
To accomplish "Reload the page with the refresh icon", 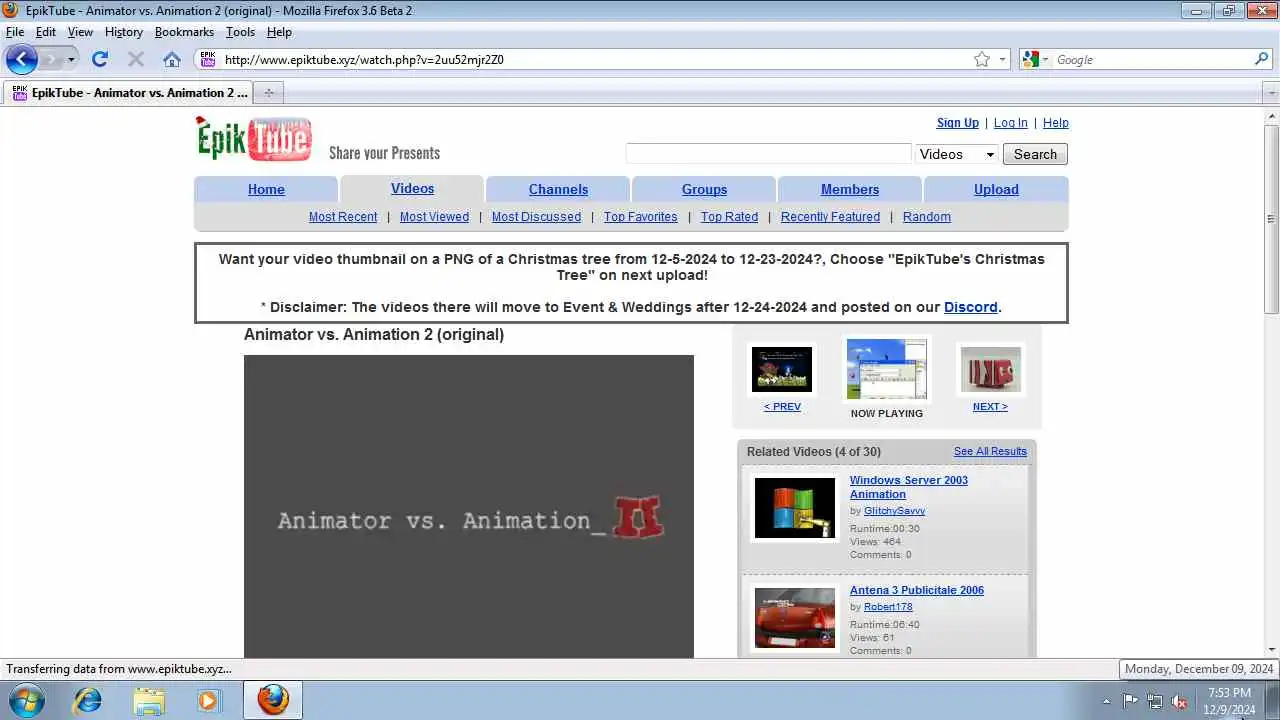I will pos(99,59).
